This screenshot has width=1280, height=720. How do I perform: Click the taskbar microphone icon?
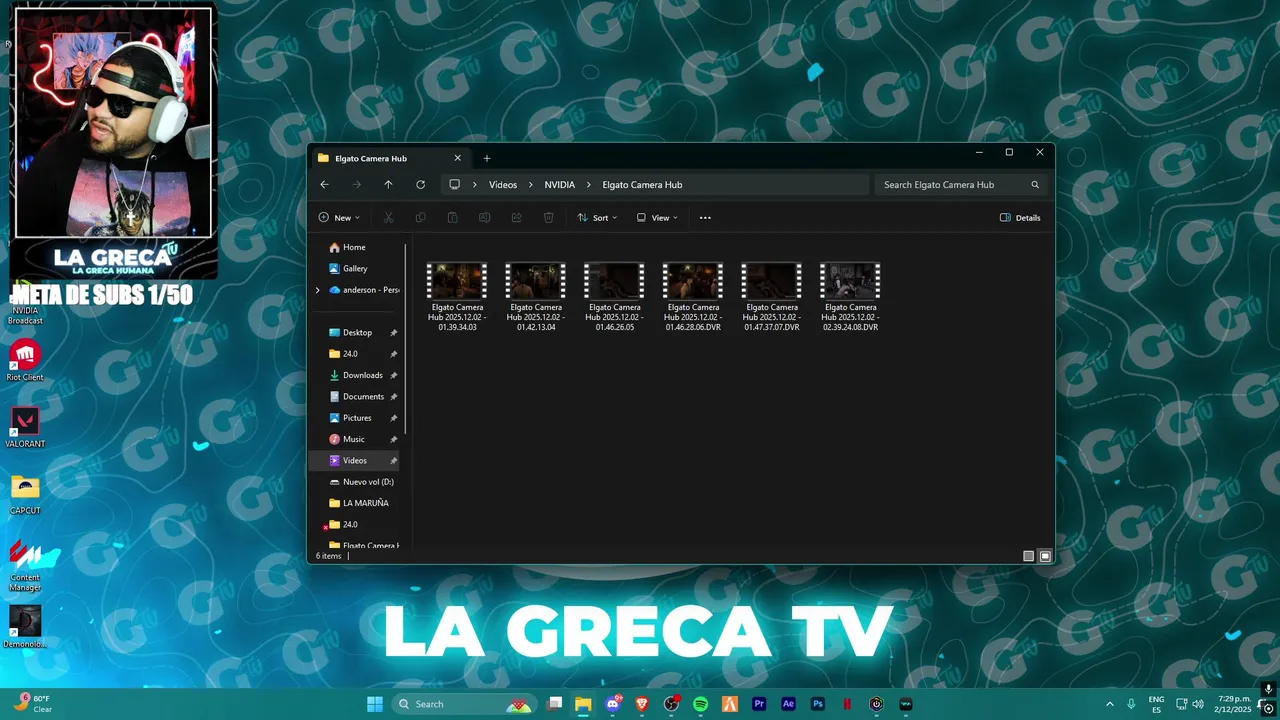coord(1131,704)
